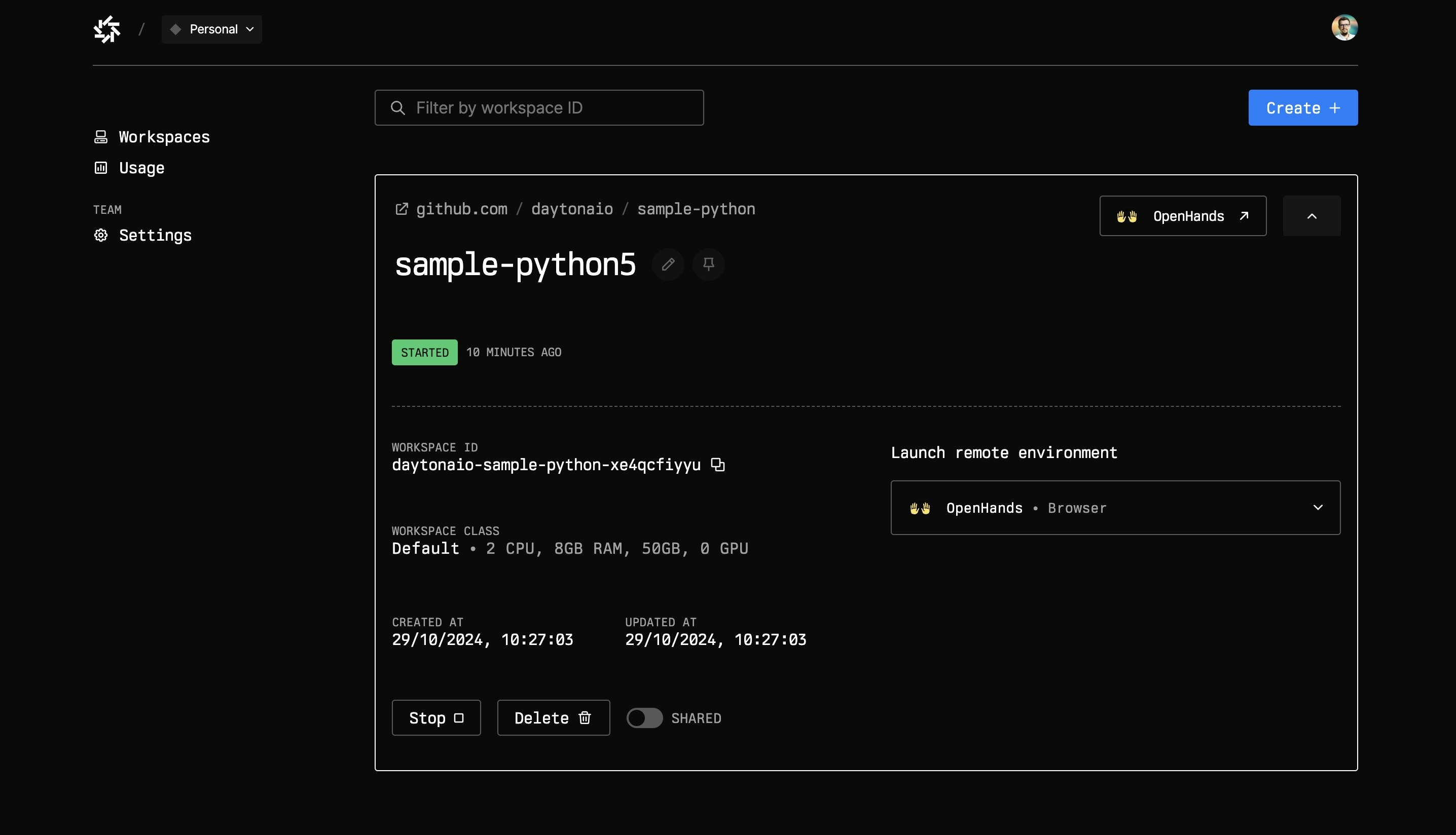Toggle the SHARED switch on
Viewport: 1456px width, 835px height.
coord(644,718)
